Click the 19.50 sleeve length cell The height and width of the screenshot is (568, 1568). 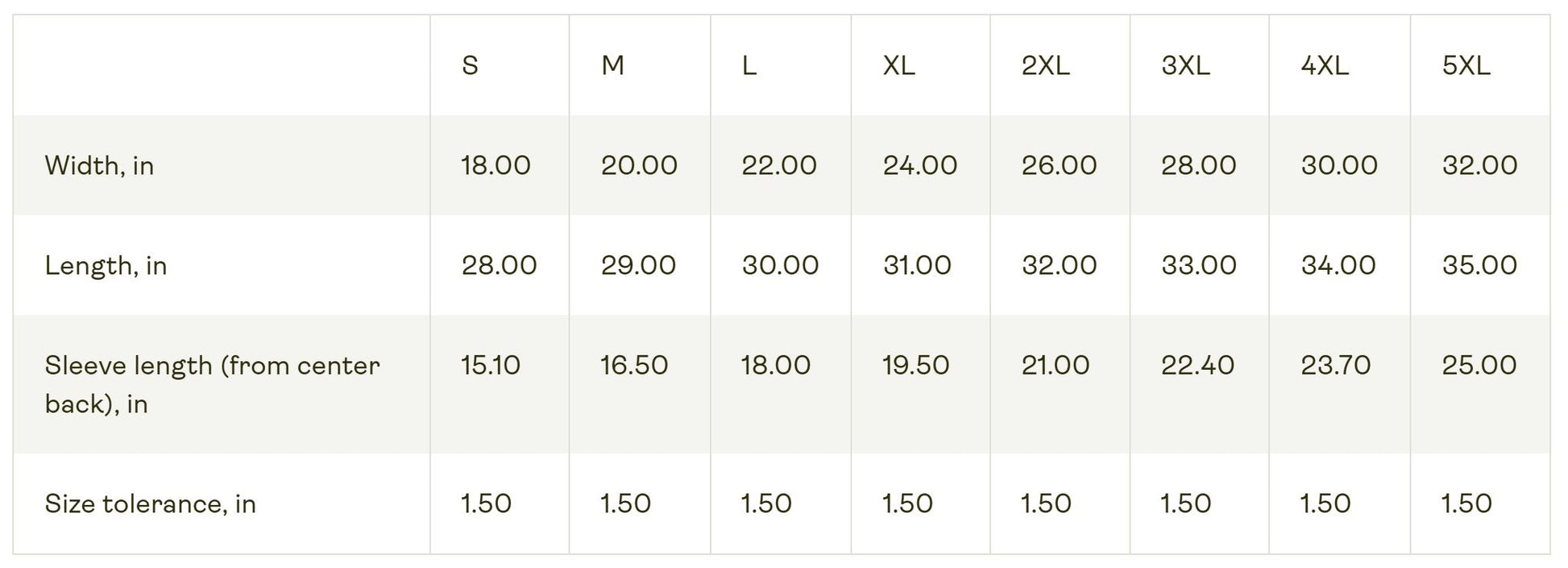[915, 365]
